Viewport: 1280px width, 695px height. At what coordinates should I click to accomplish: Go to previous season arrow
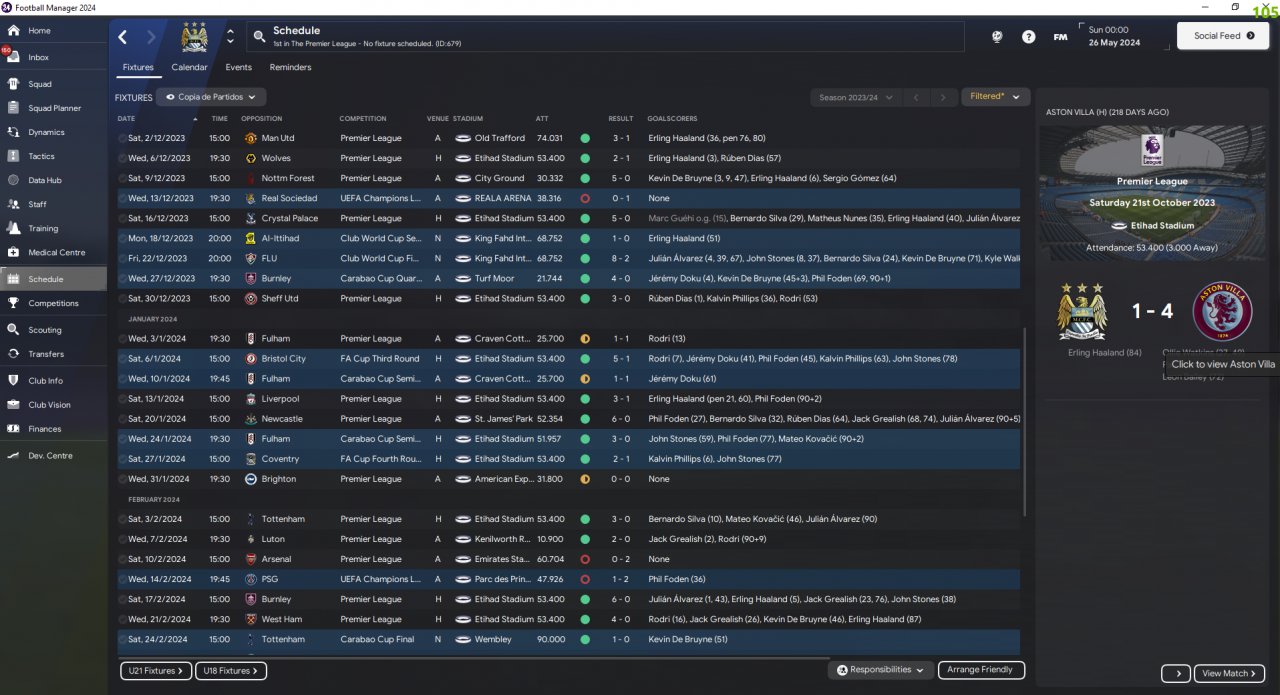click(916, 97)
